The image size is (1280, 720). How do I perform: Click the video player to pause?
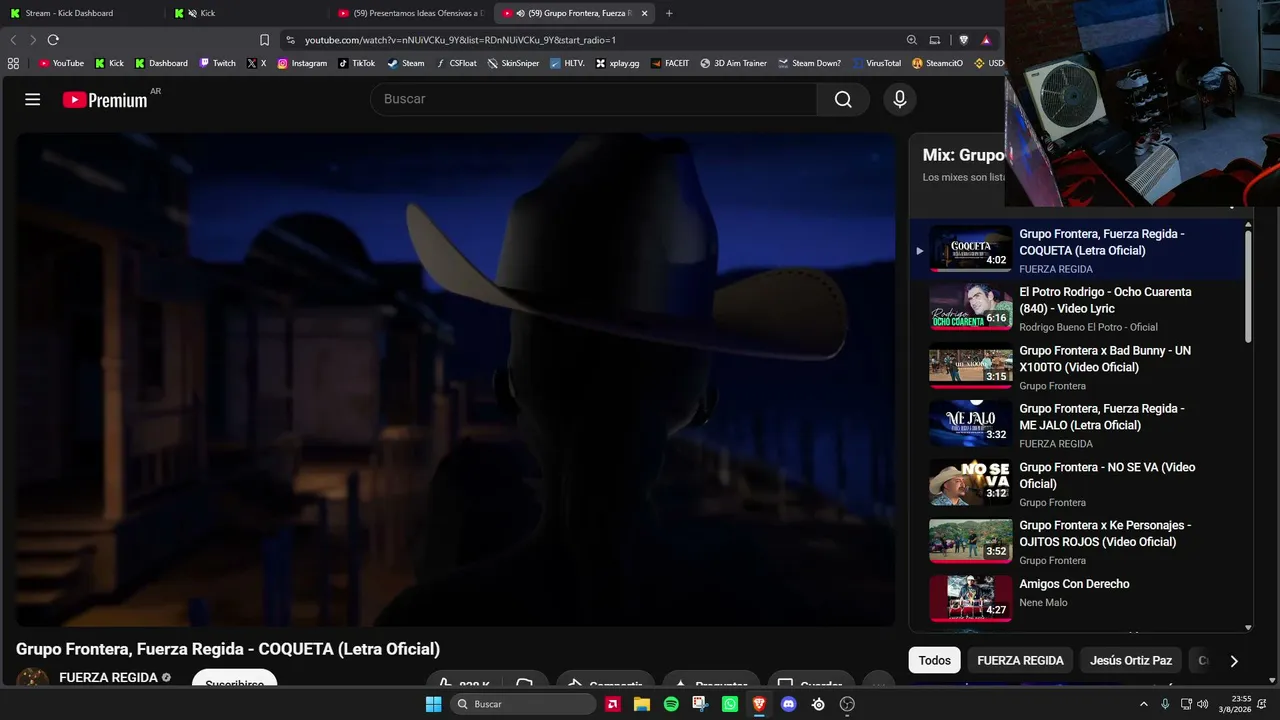pos(456,380)
